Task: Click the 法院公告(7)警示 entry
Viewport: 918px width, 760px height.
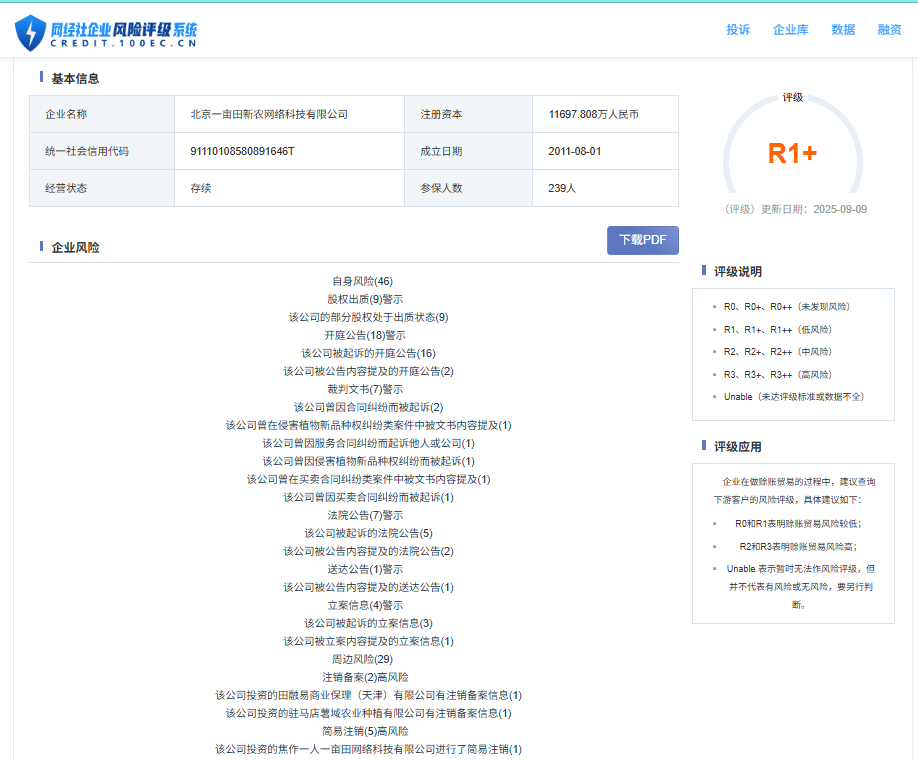Action: [365, 515]
